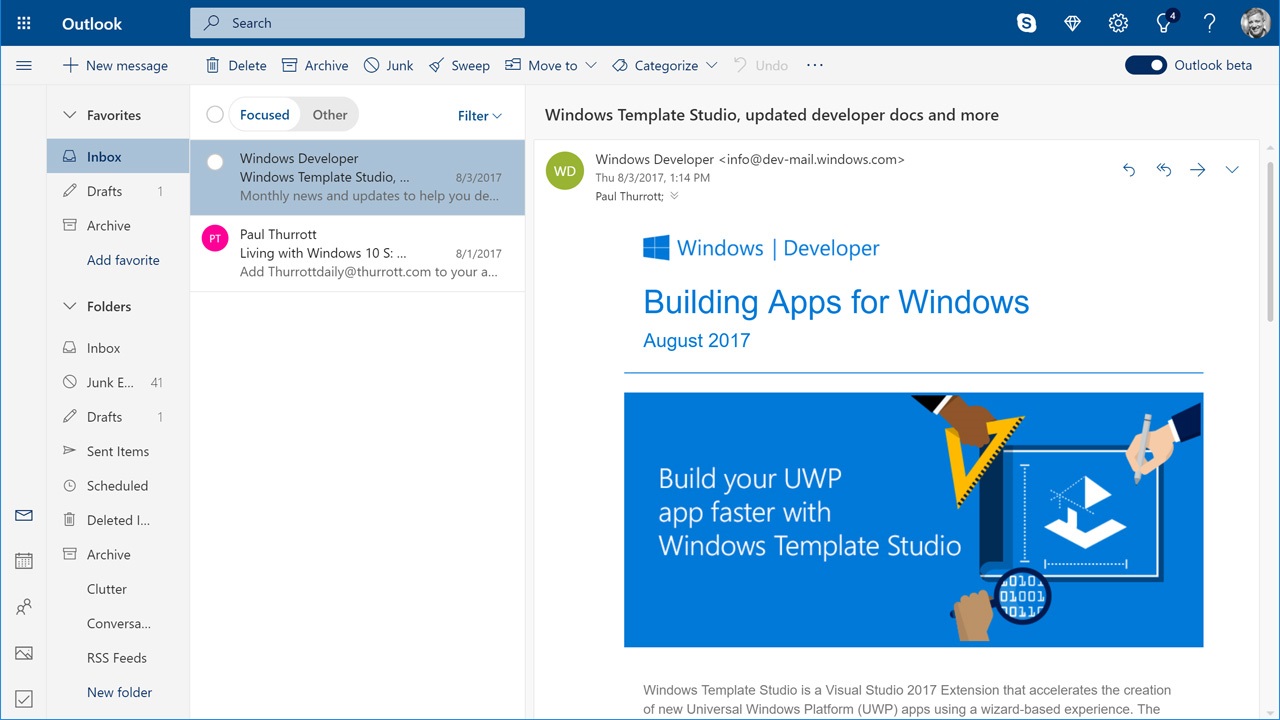Open the Sent Items folder
This screenshot has height=720, width=1280.
(117, 451)
